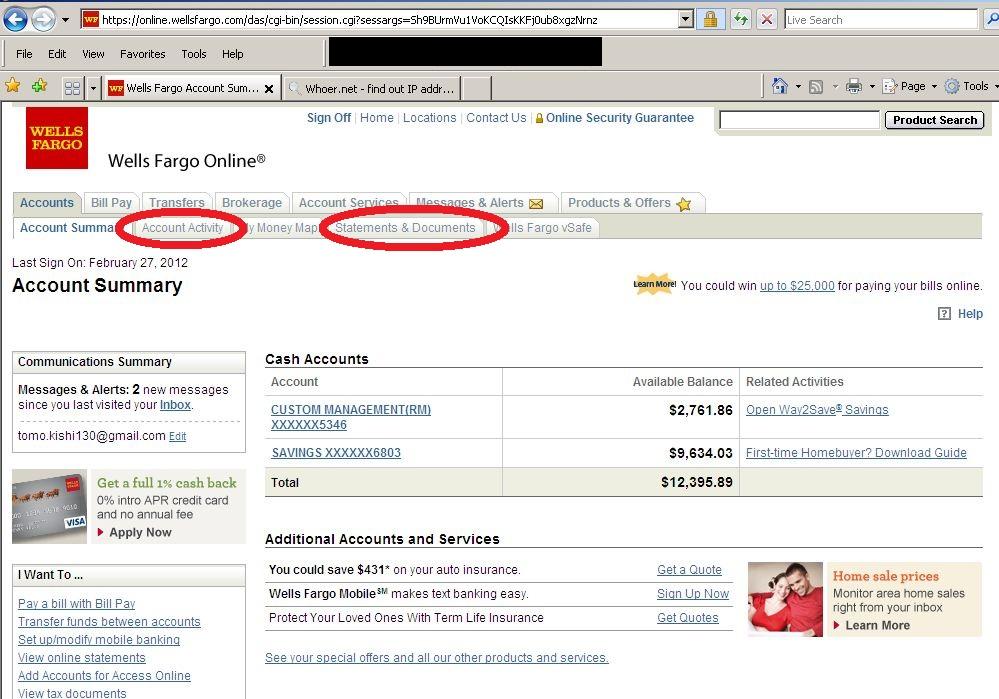Screen dimensions: 999x699
Task: Expand the dropdown next to the house icon
Action: pyautogui.click(x=798, y=87)
